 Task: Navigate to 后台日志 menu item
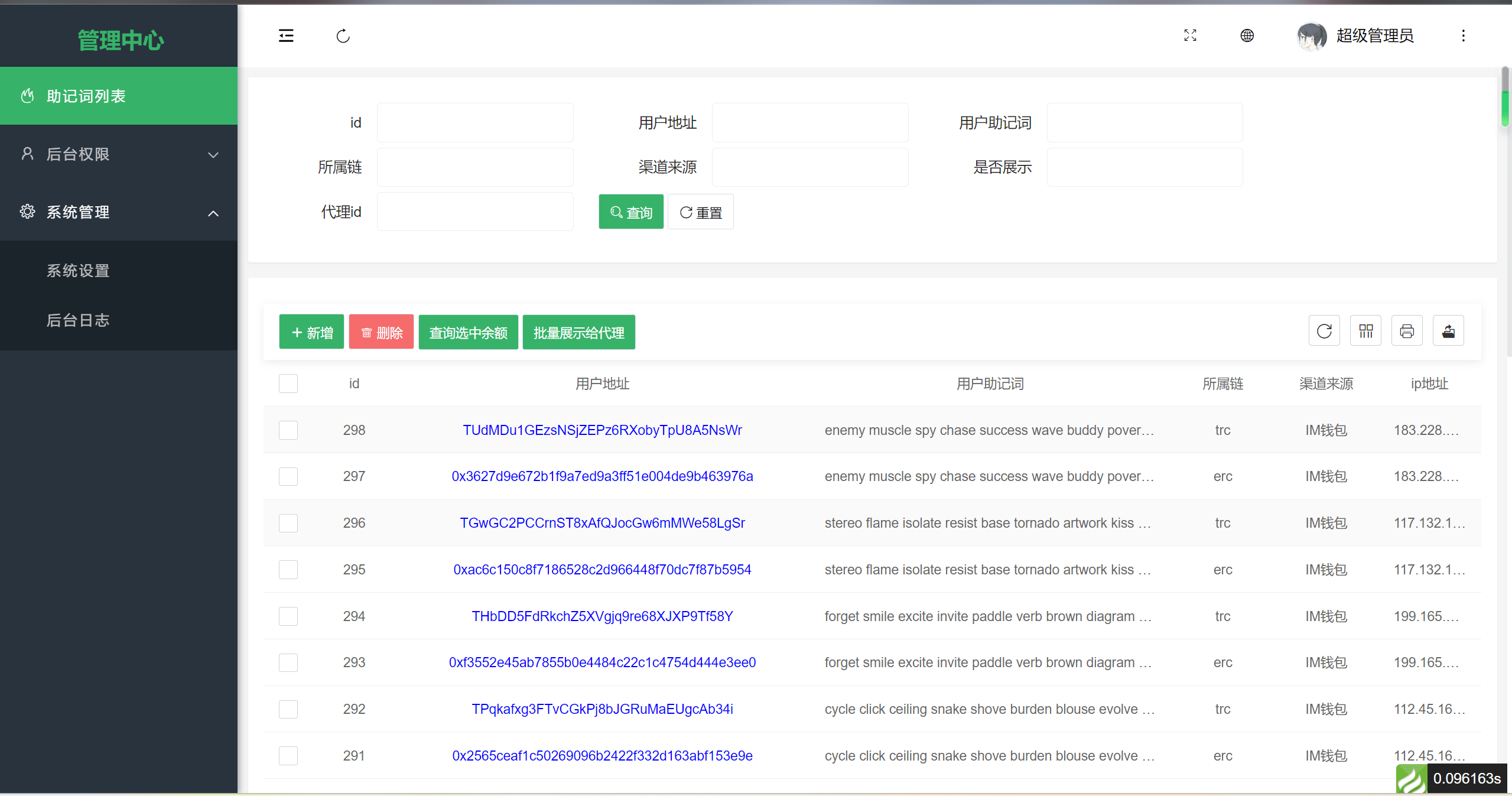pyautogui.click(x=78, y=321)
